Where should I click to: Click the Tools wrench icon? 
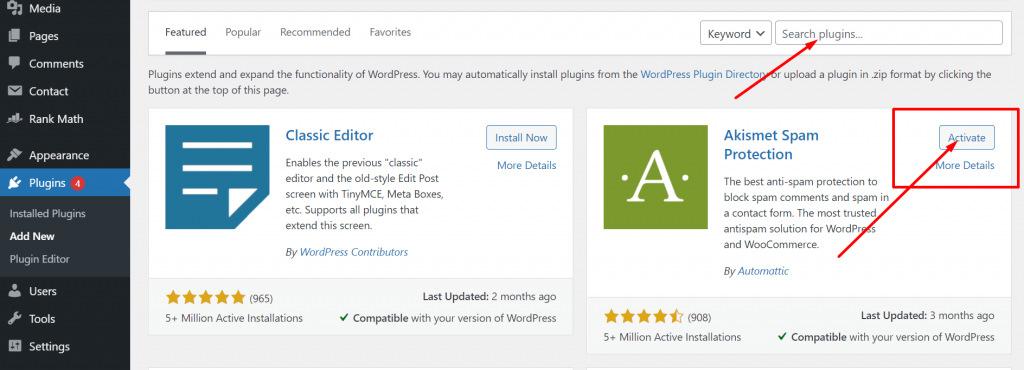coord(14,318)
